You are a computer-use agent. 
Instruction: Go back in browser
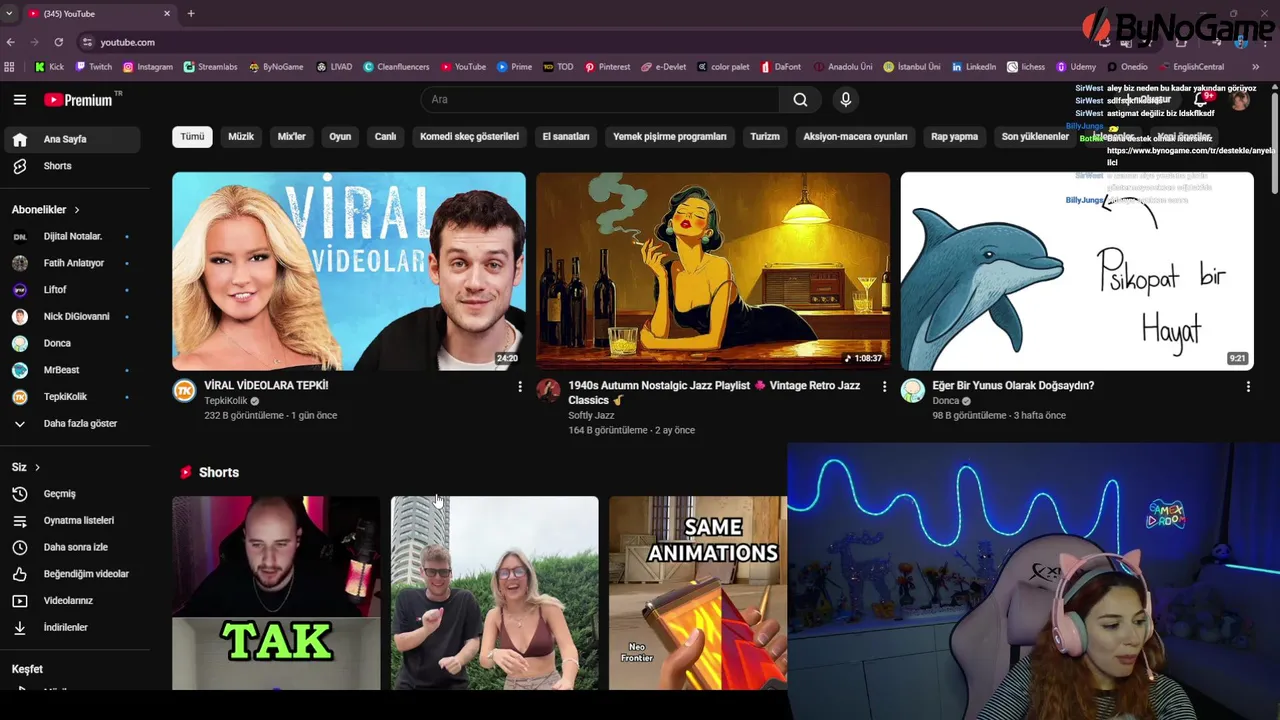click(11, 42)
